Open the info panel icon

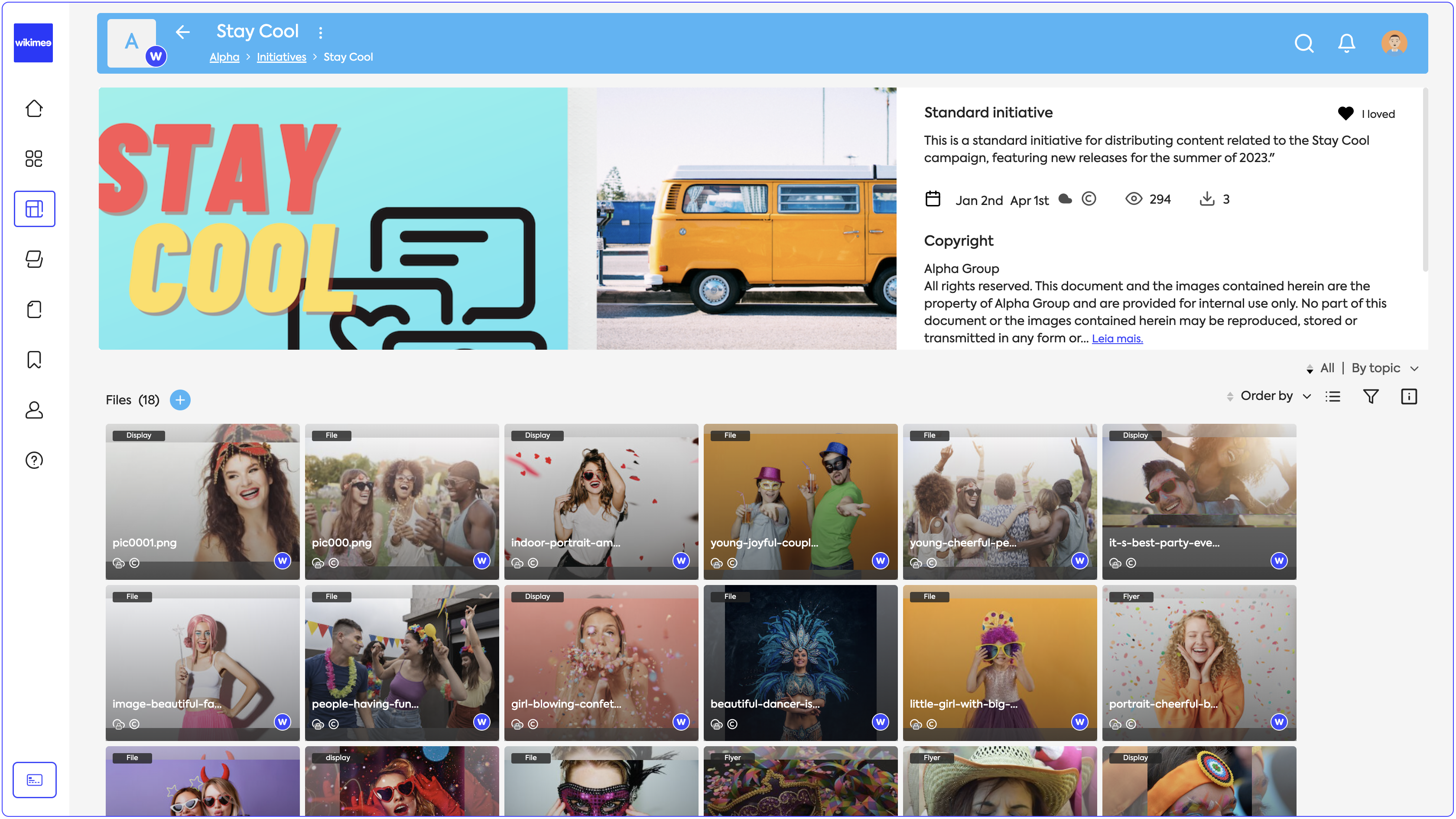coord(1408,396)
